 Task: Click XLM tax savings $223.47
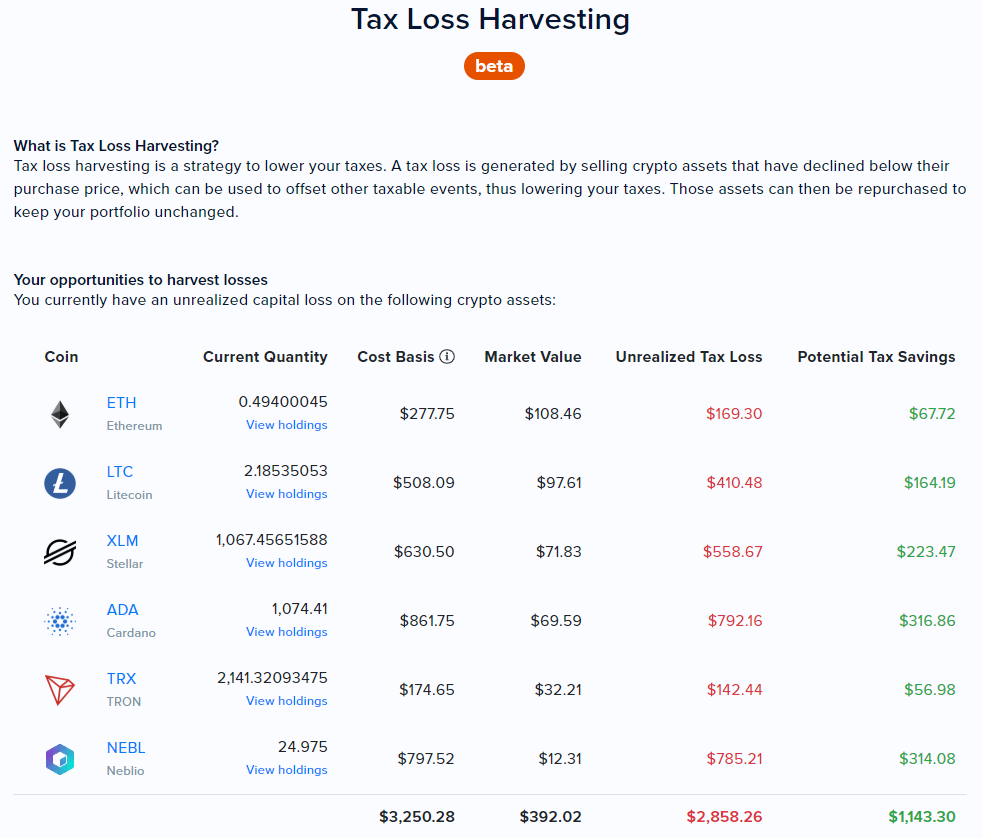(x=926, y=551)
